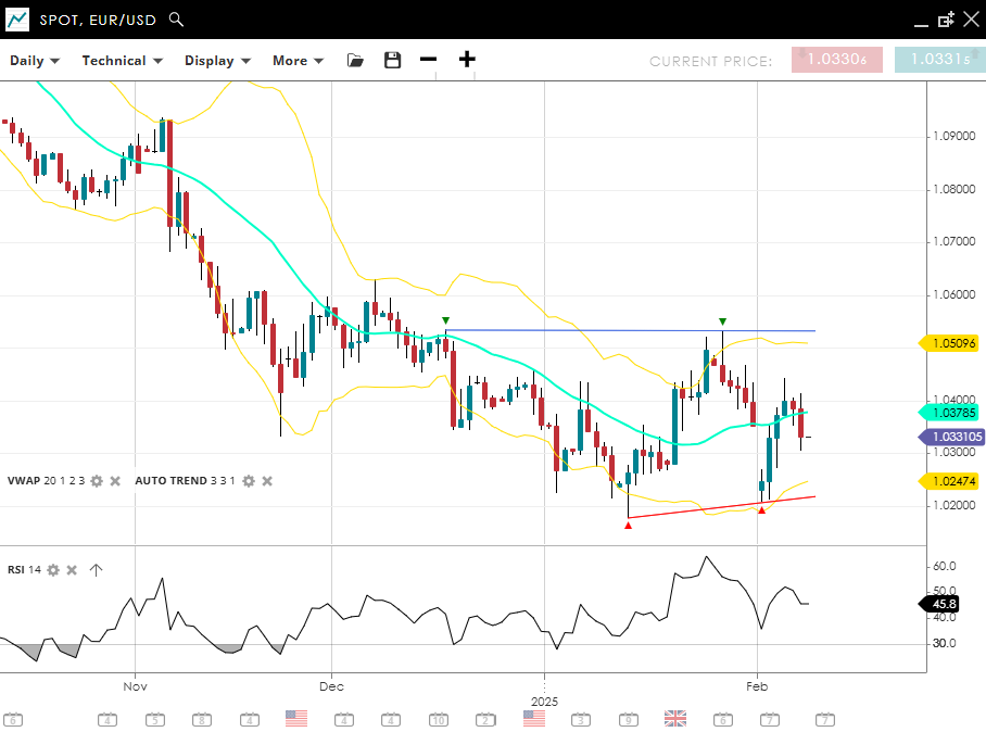Move RSI panel up with arrow

96,570
